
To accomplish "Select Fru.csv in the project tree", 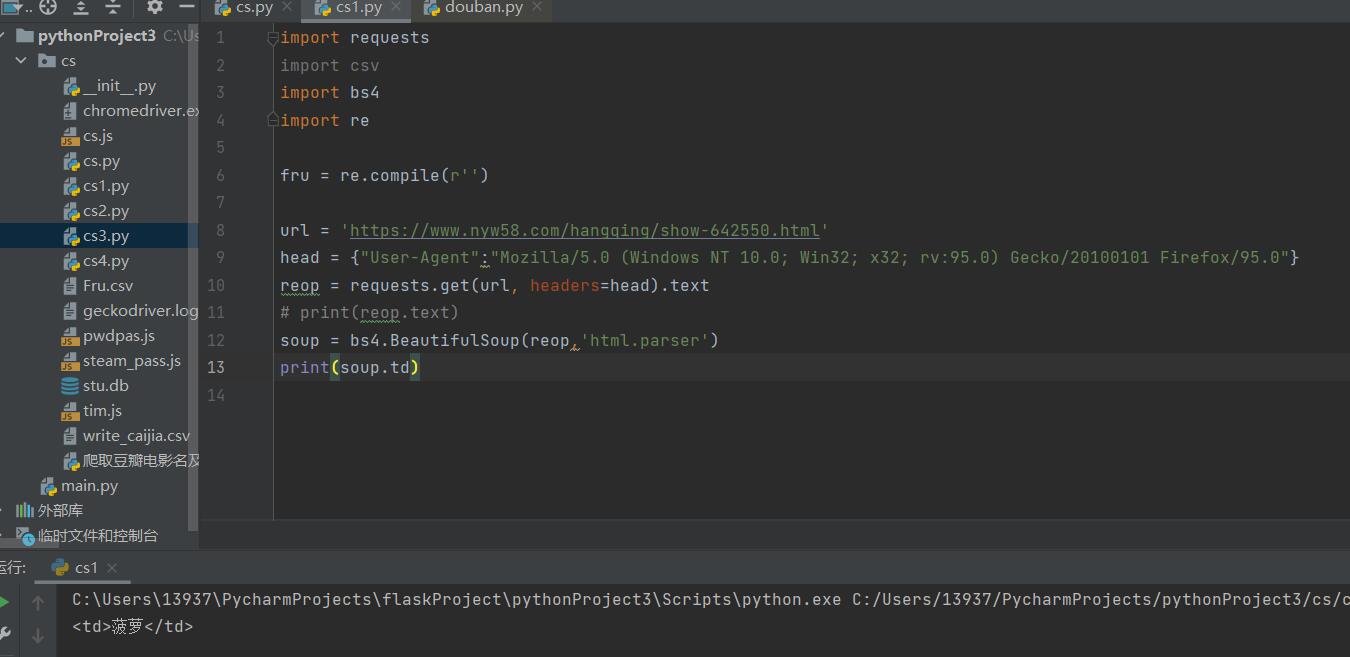I will pyautogui.click(x=107, y=286).
